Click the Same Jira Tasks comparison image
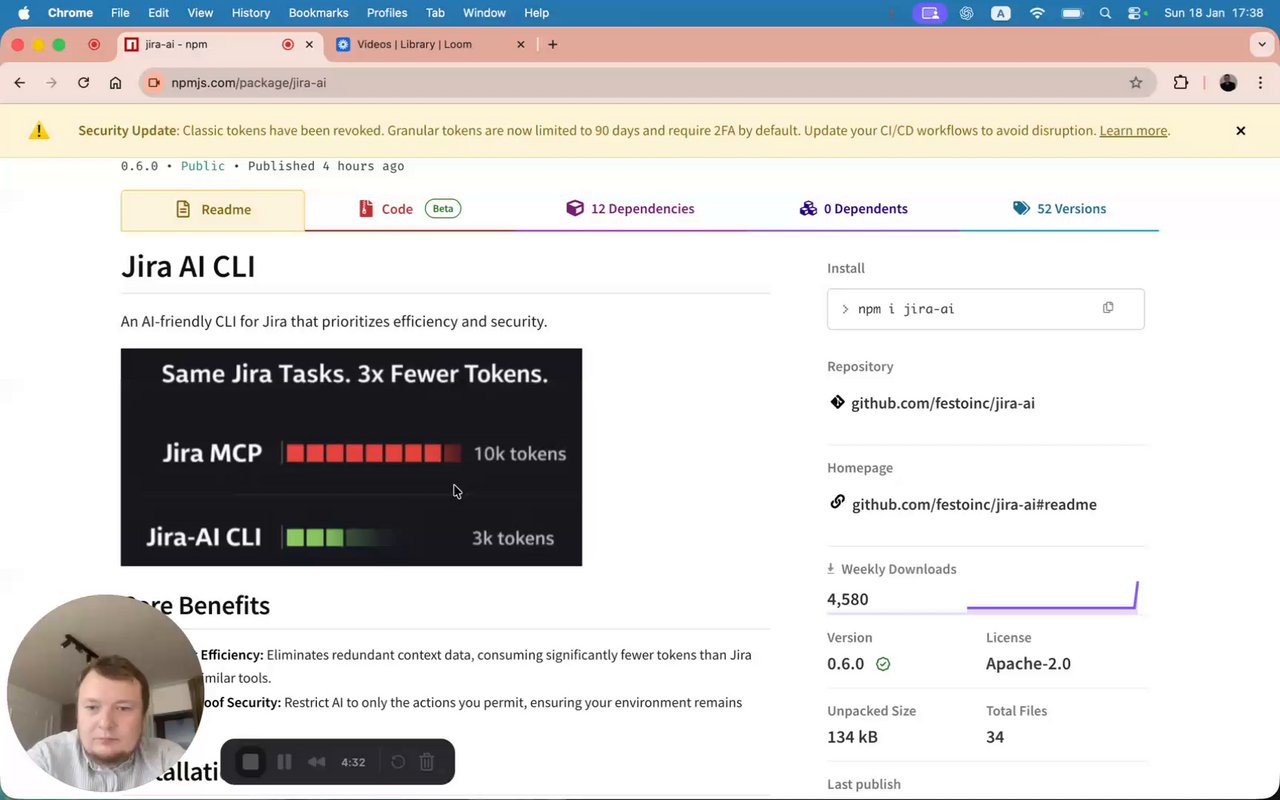 tap(351, 457)
